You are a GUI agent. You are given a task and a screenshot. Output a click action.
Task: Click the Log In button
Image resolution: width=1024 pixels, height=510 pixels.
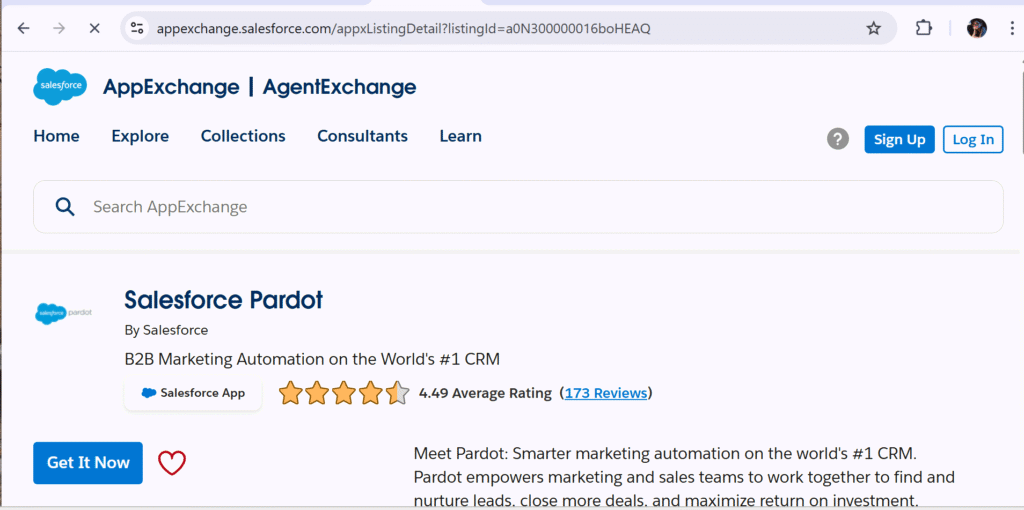(x=973, y=139)
